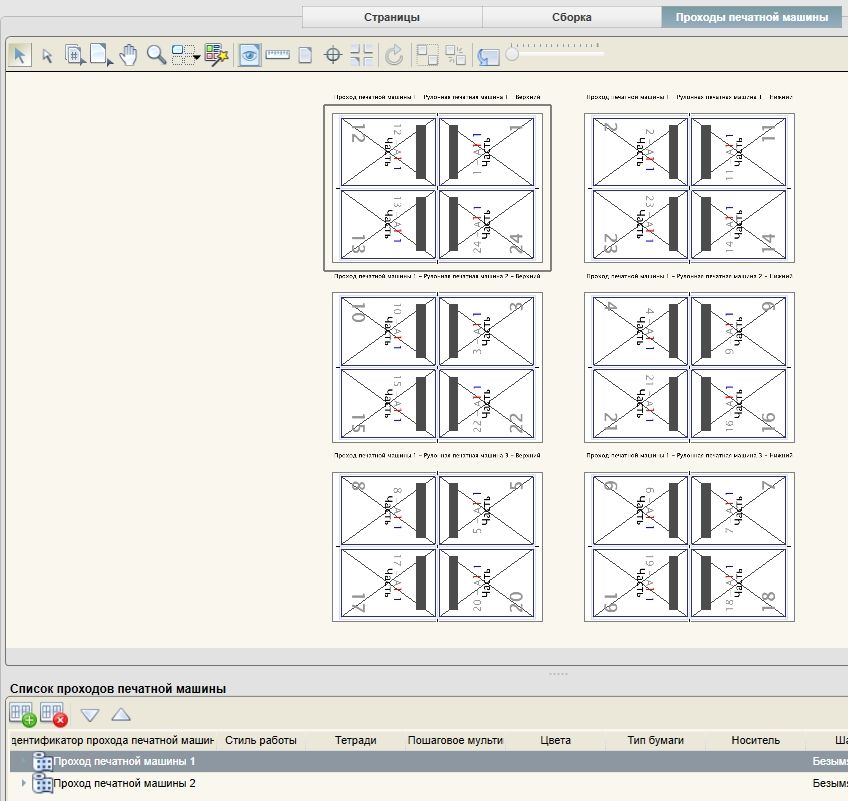The height and width of the screenshot is (801, 848).
Task: Add a new press run with green plus
Action: point(23,714)
